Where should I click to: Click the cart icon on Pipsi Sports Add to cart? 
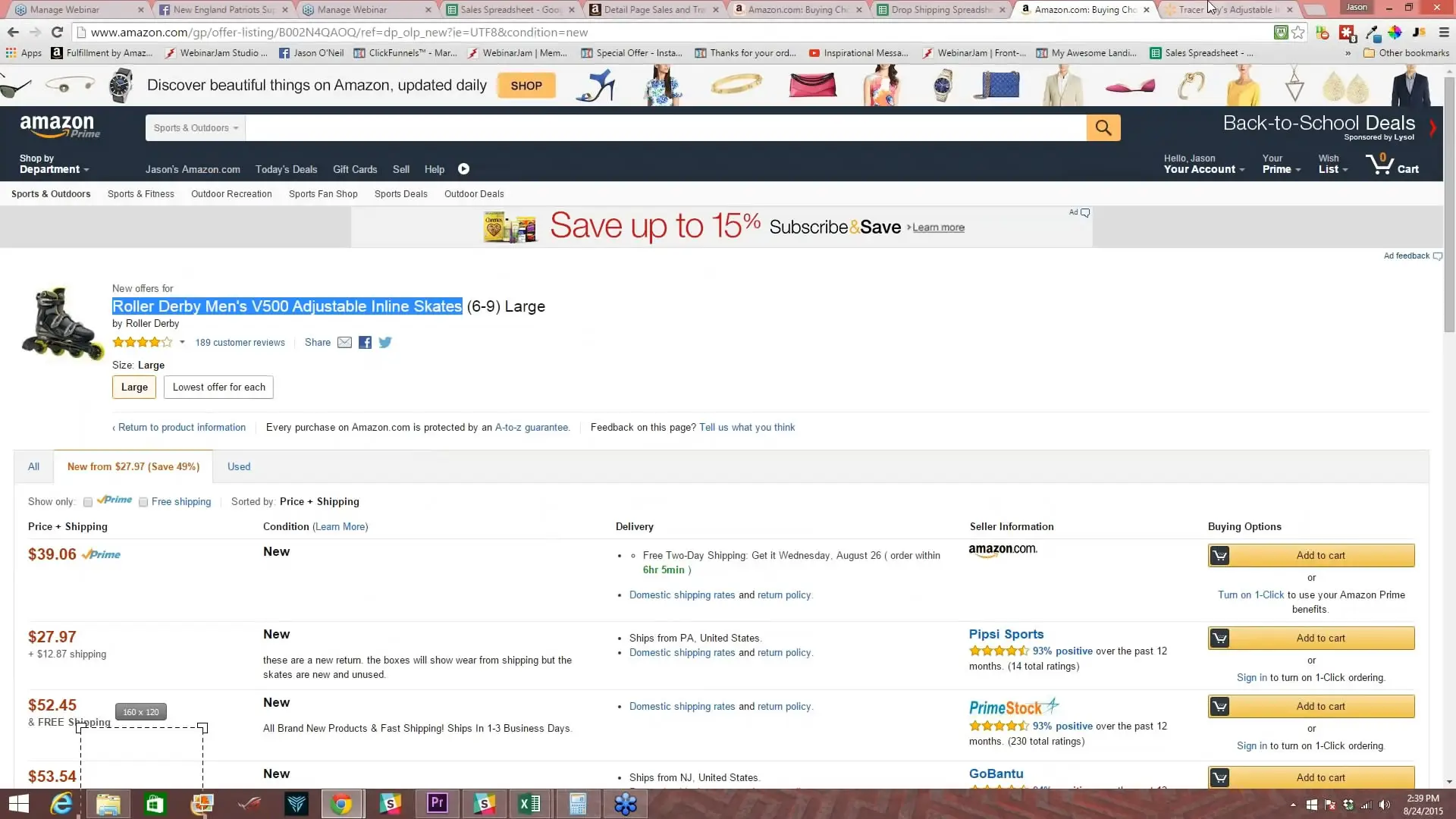(x=1219, y=639)
